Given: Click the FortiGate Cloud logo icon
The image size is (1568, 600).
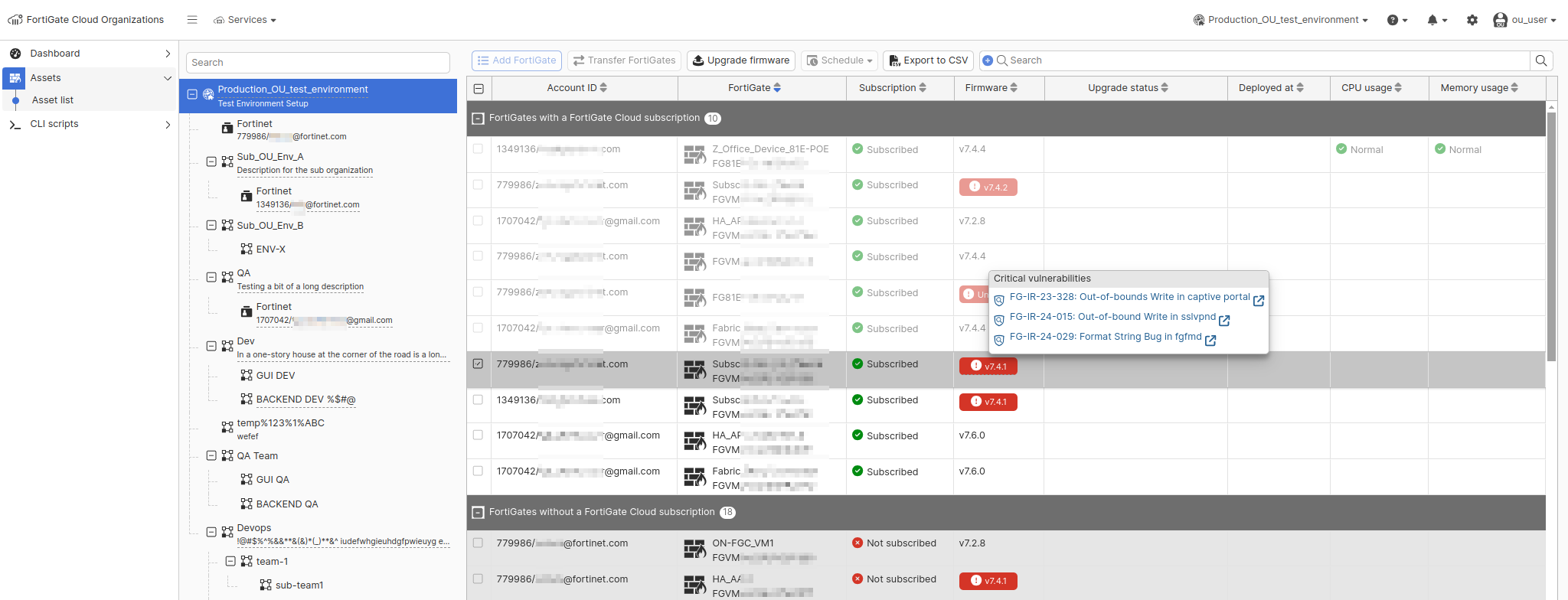Looking at the screenshot, I should [15, 20].
